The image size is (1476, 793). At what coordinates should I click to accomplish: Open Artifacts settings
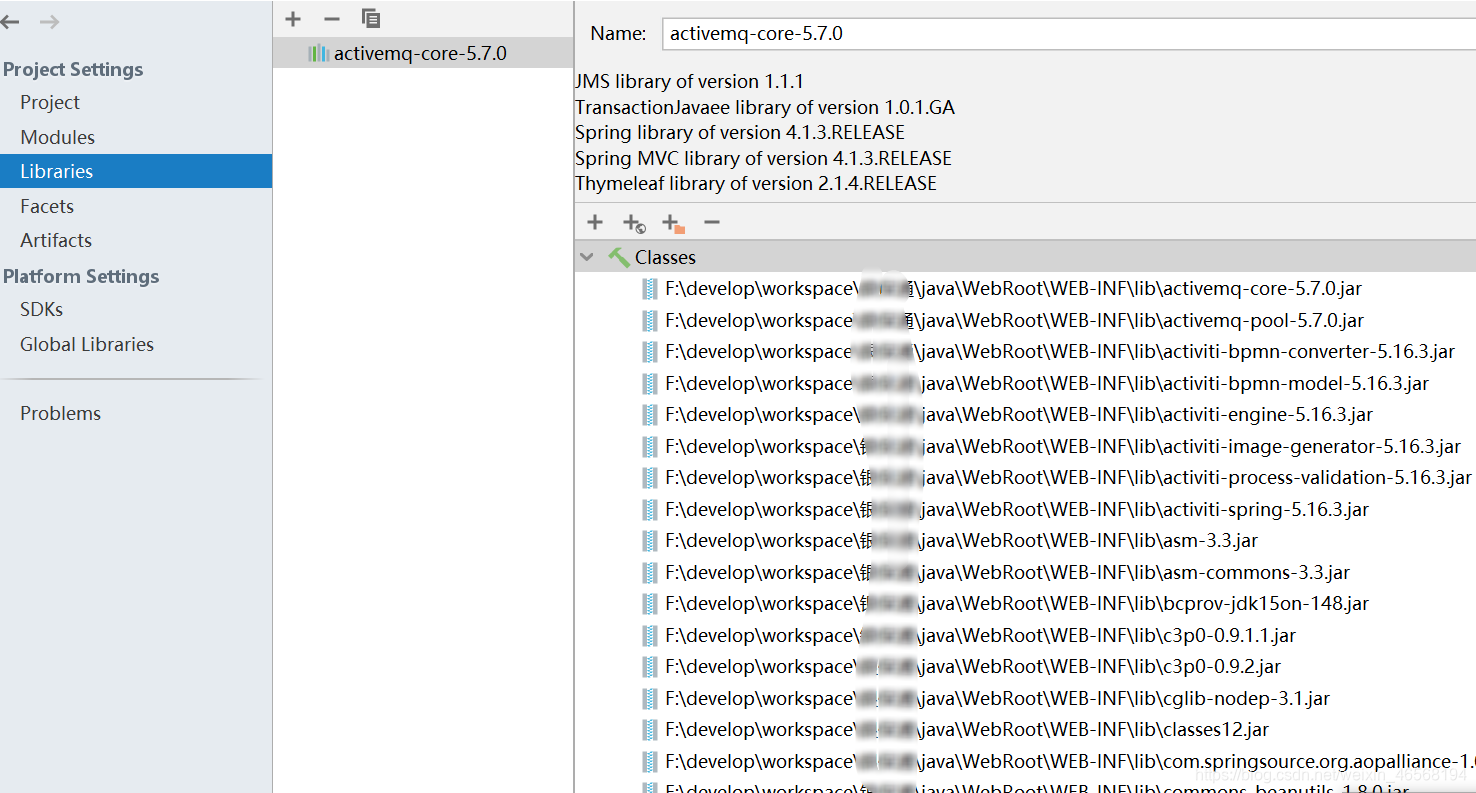56,240
